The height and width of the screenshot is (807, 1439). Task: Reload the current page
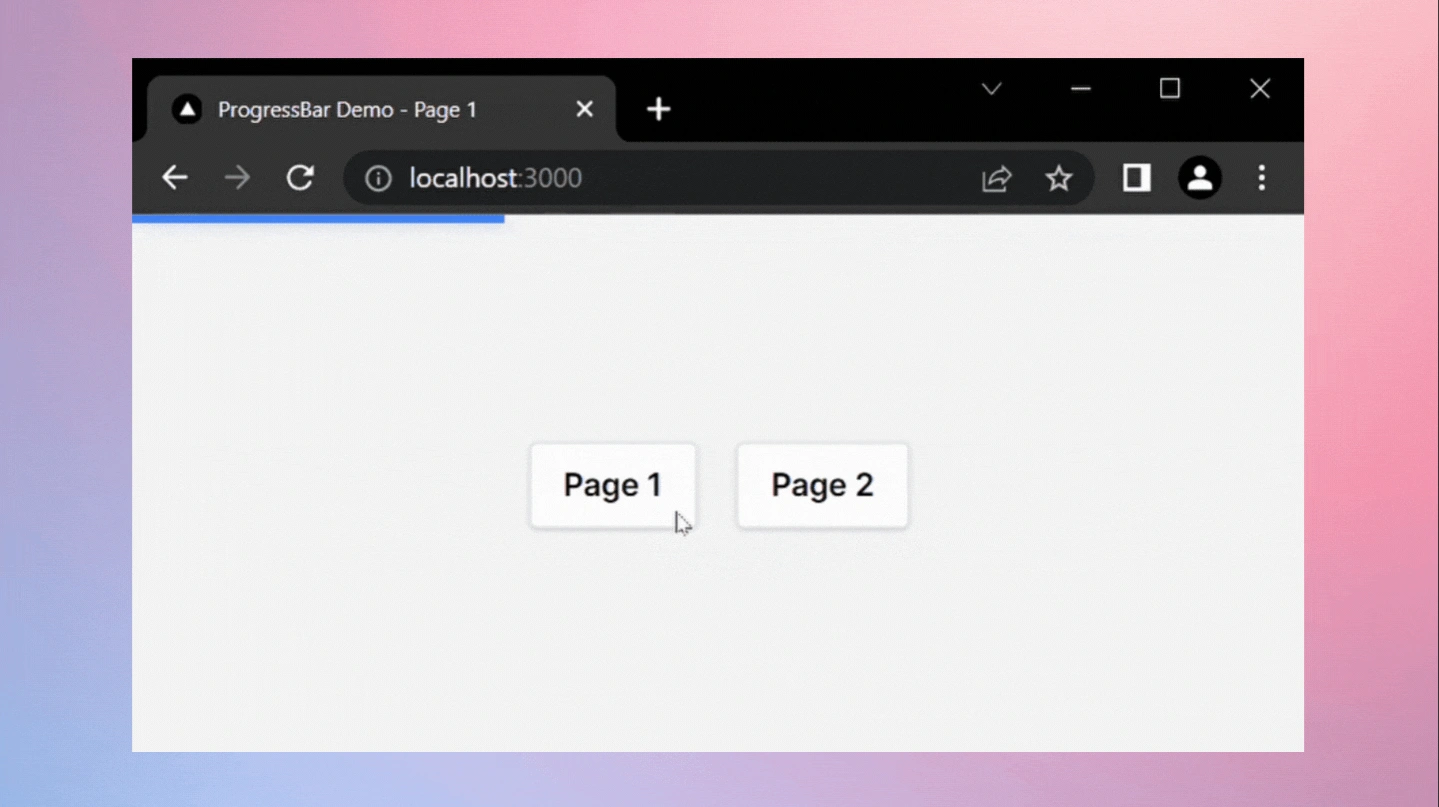[300, 178]
